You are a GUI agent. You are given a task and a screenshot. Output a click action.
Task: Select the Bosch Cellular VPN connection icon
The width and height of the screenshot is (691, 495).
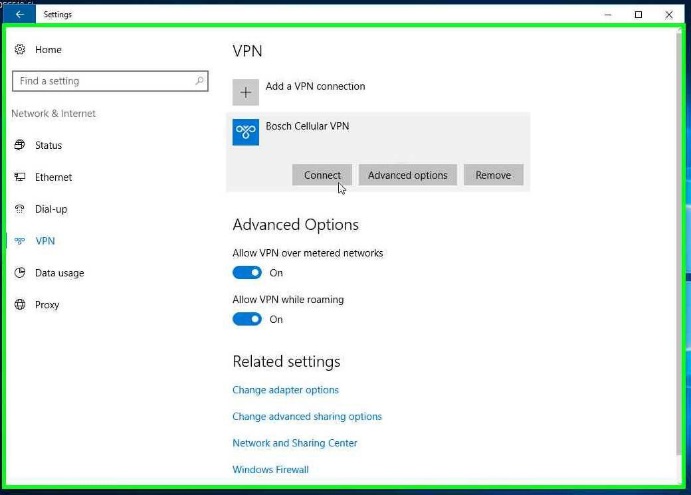(245, 132)
